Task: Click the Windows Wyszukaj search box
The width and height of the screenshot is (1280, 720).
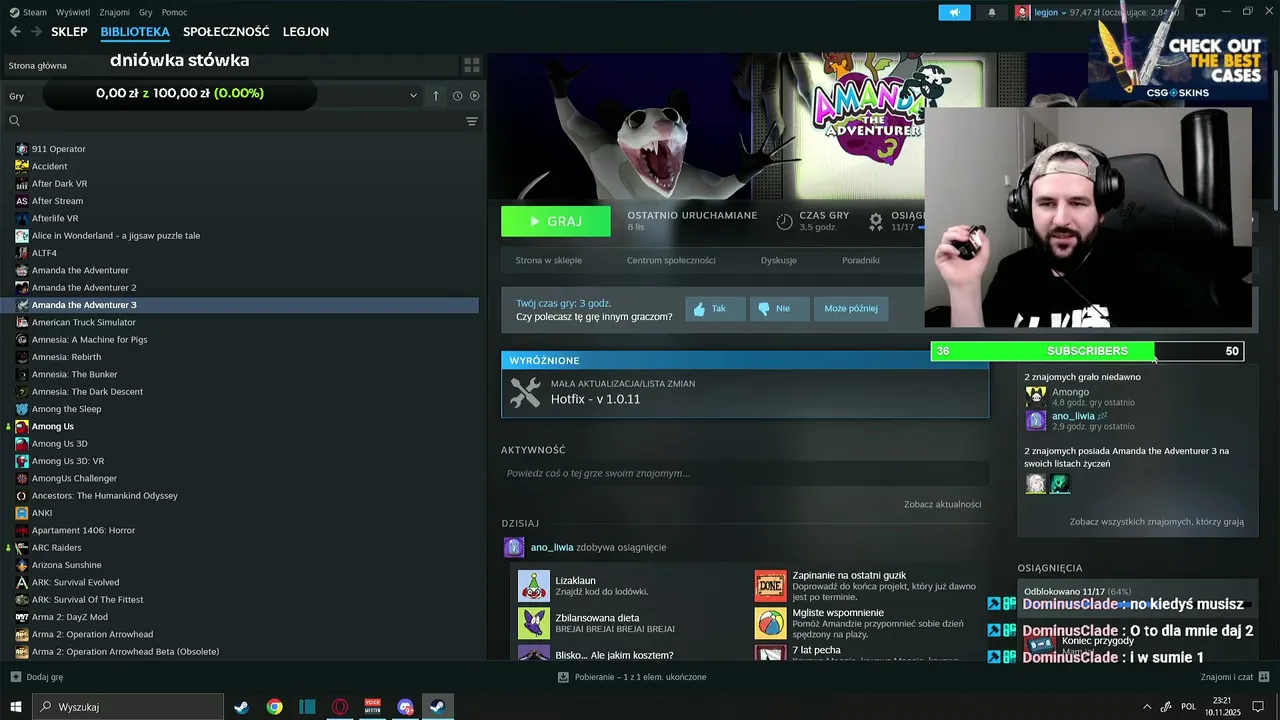Action: point(128,707)
